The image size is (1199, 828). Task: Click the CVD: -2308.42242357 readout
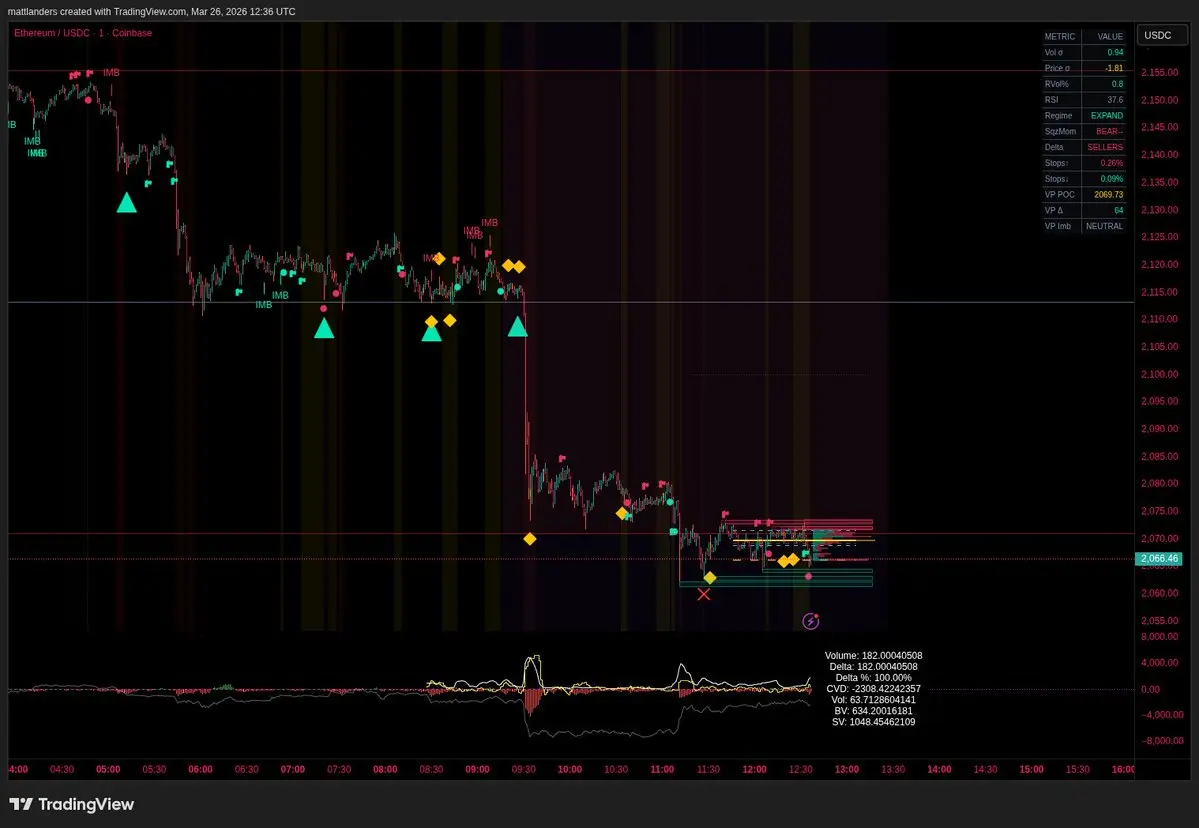873,689
